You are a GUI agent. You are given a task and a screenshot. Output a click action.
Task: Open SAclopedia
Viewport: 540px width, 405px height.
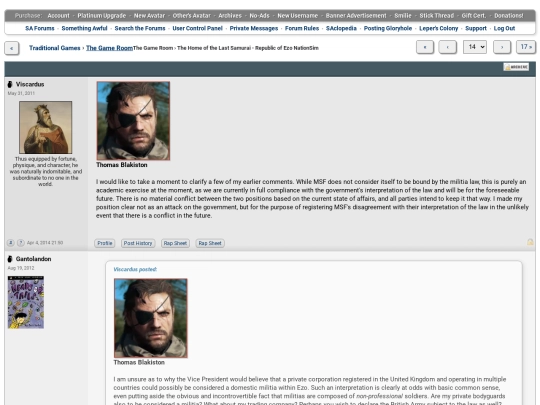click(341, 28)
